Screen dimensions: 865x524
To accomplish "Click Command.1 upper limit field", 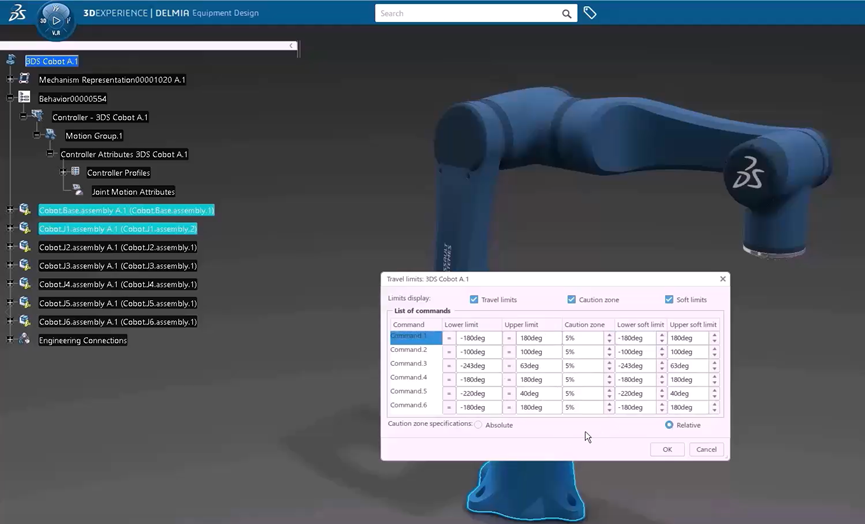I will pyautogui.click(x=536, y=339).
